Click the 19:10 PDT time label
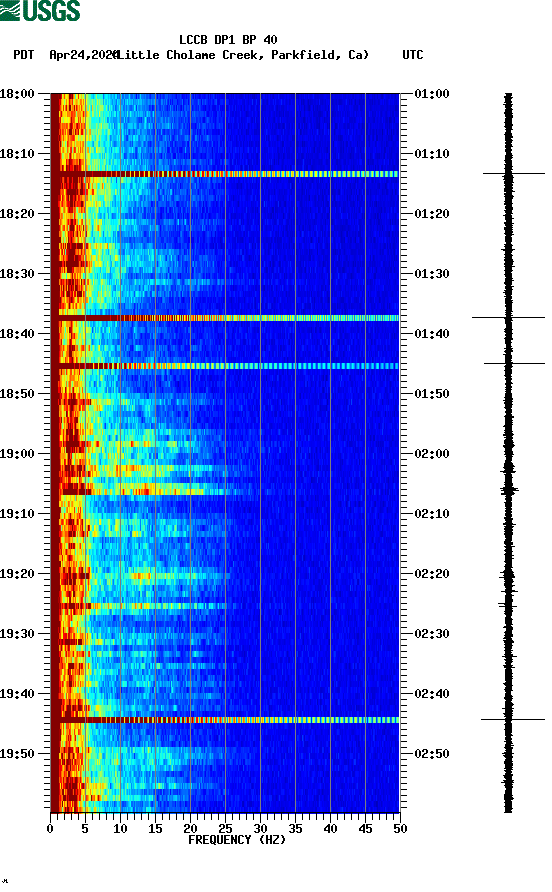This screenshot has height=892, width=552. click(18, 514)
